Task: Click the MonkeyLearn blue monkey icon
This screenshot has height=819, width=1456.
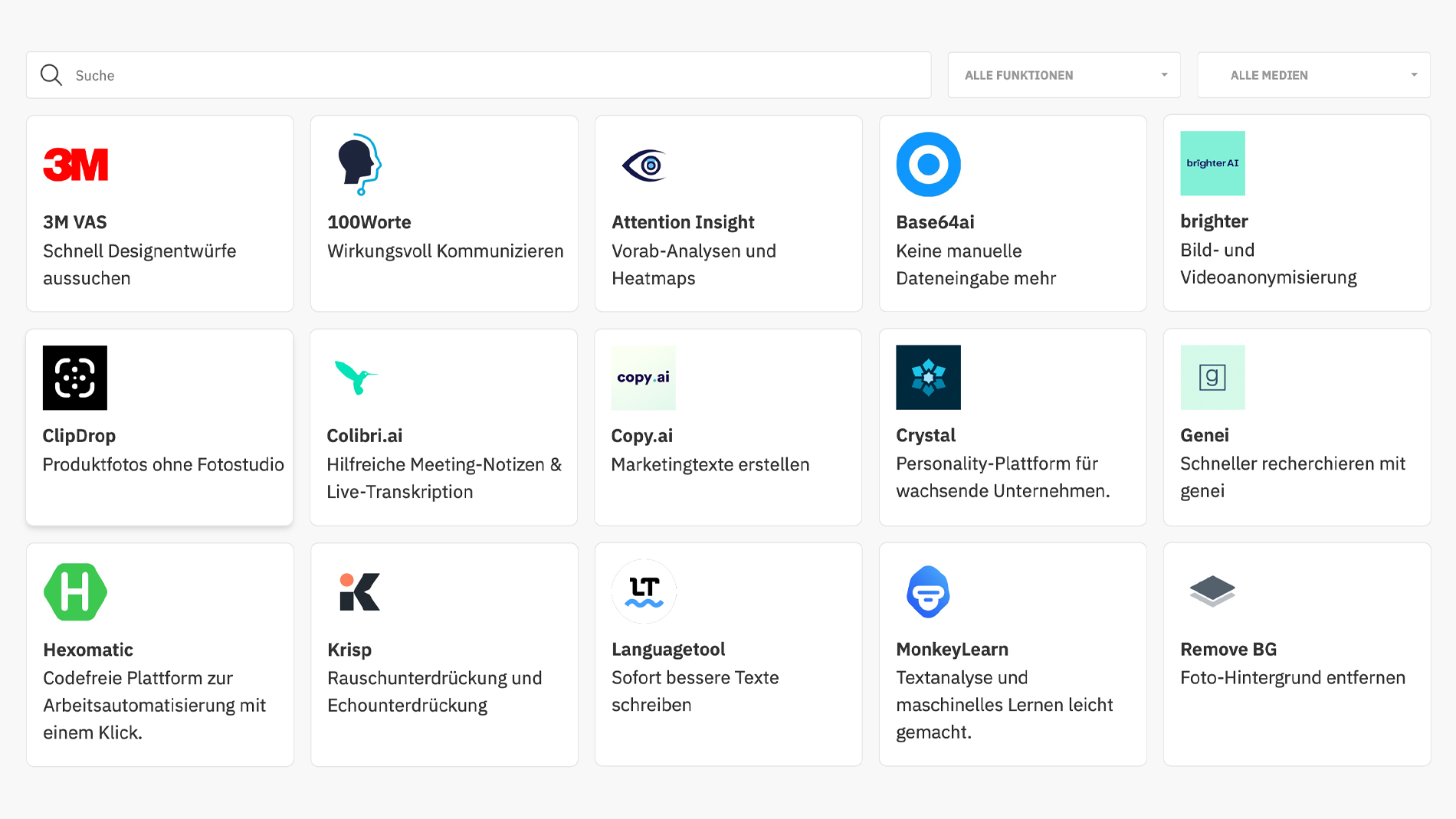Action: pos(928,591)
